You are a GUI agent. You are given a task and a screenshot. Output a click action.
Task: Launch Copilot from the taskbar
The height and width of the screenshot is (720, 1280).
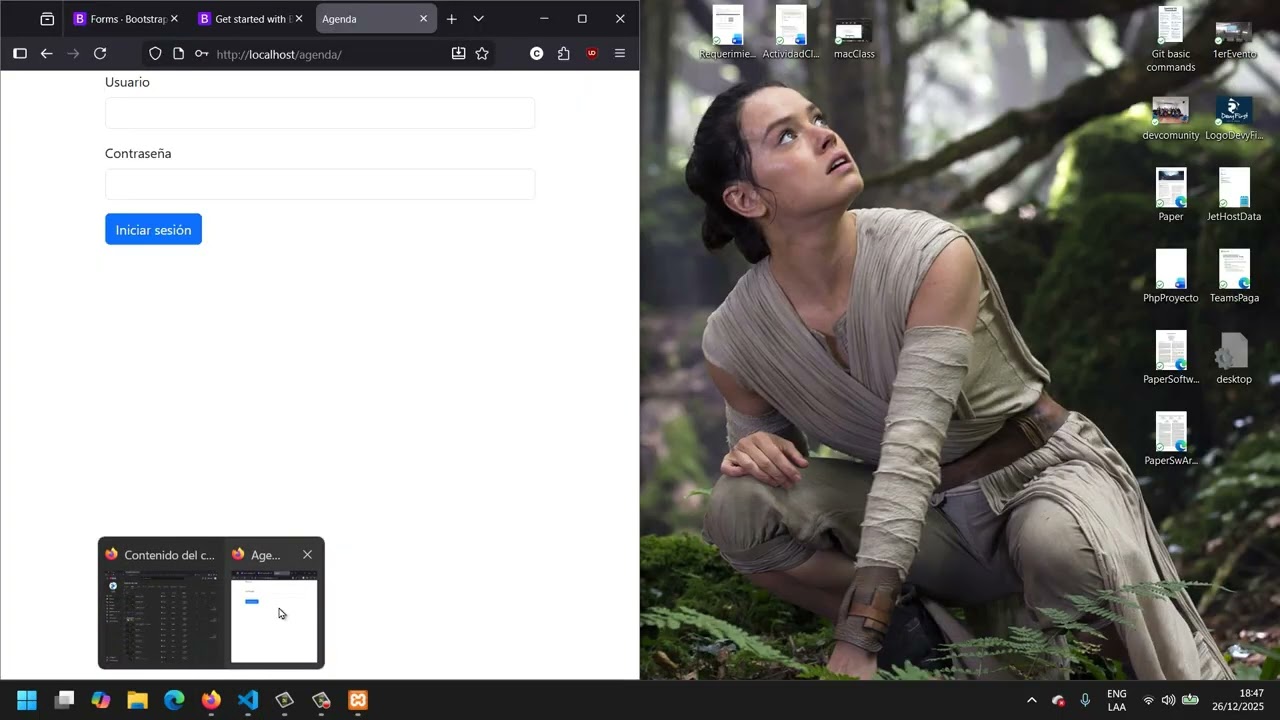tap(101, 700)
